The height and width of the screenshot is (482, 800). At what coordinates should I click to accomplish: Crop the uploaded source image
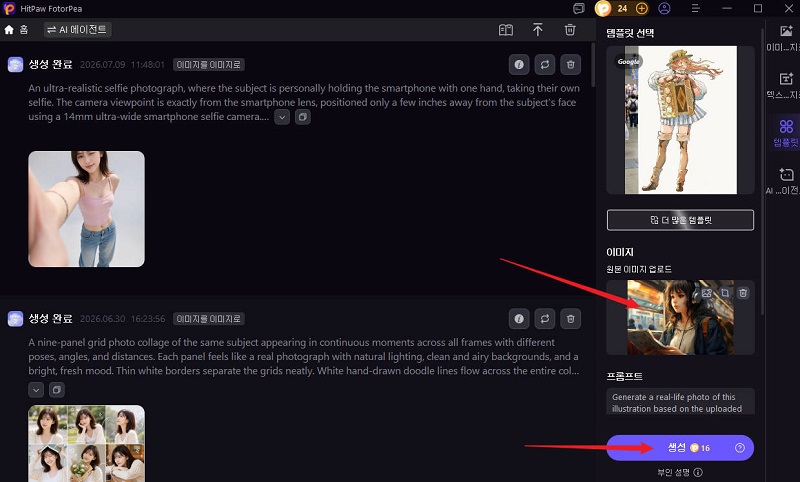(725, 293)
